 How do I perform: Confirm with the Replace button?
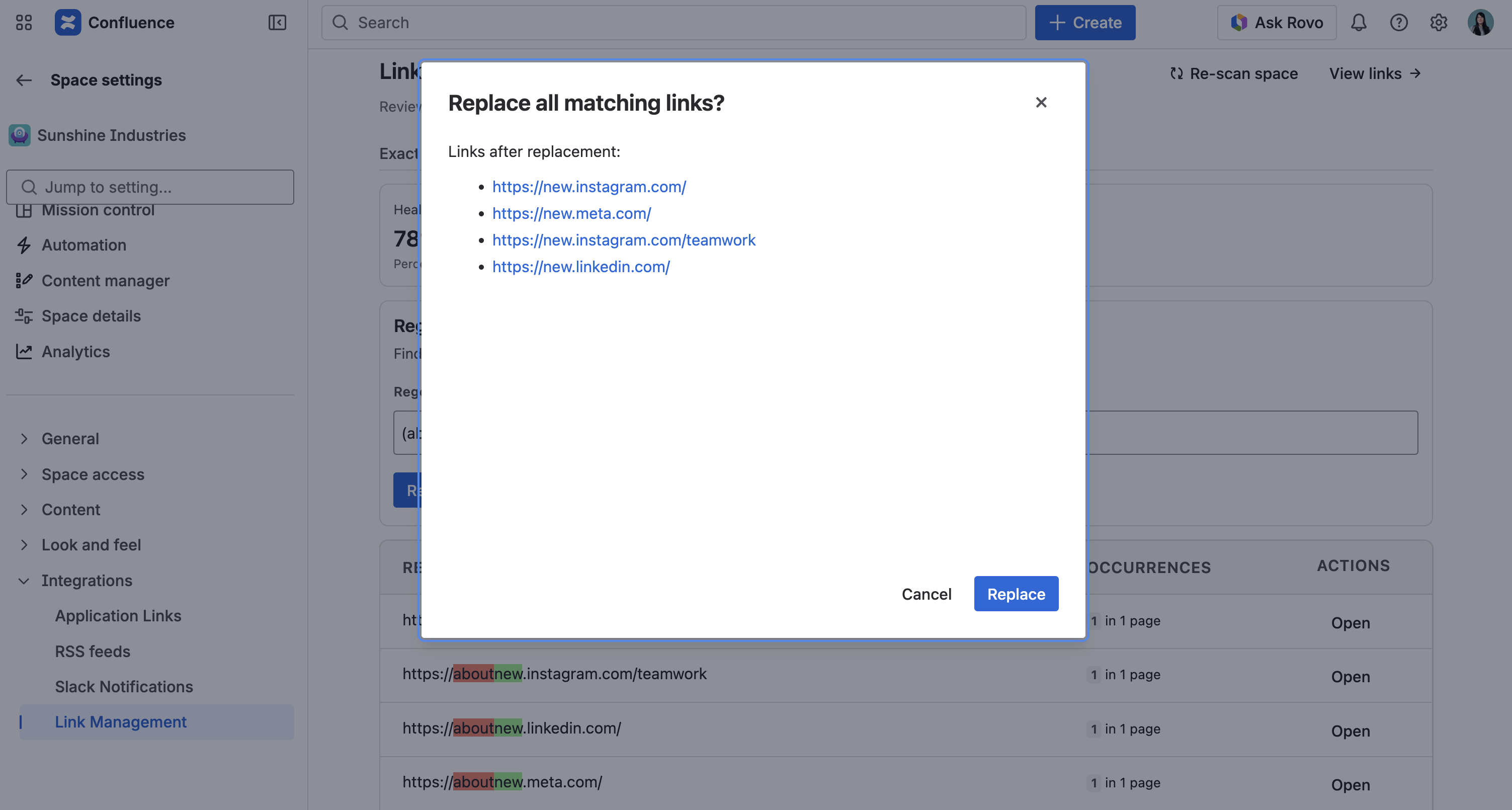click(x=1016, y=594)
